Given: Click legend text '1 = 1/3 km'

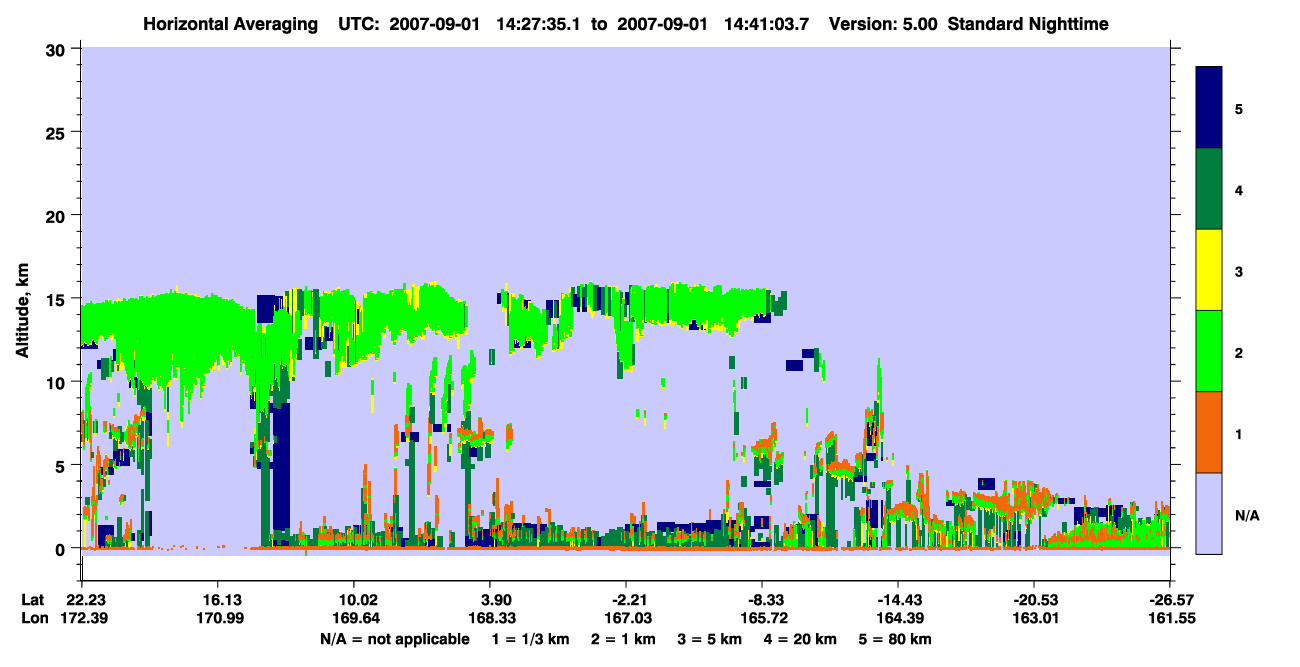Looking at the screenshot, I should pos(530,638).
